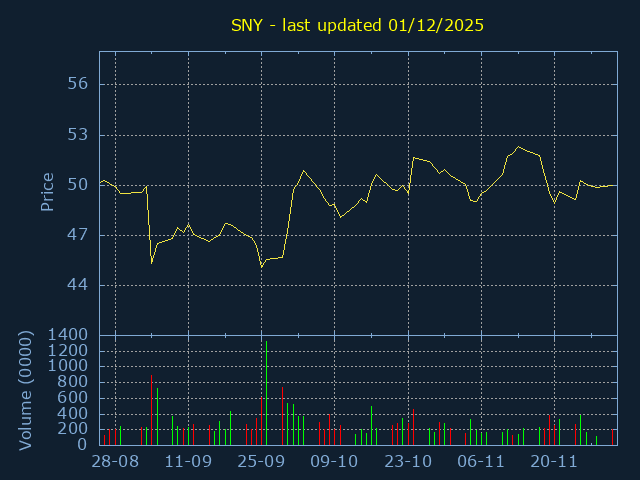The width and height of the screenshot is (640, 480).
Task: Select the 56 price tick label
Action: 78,84
